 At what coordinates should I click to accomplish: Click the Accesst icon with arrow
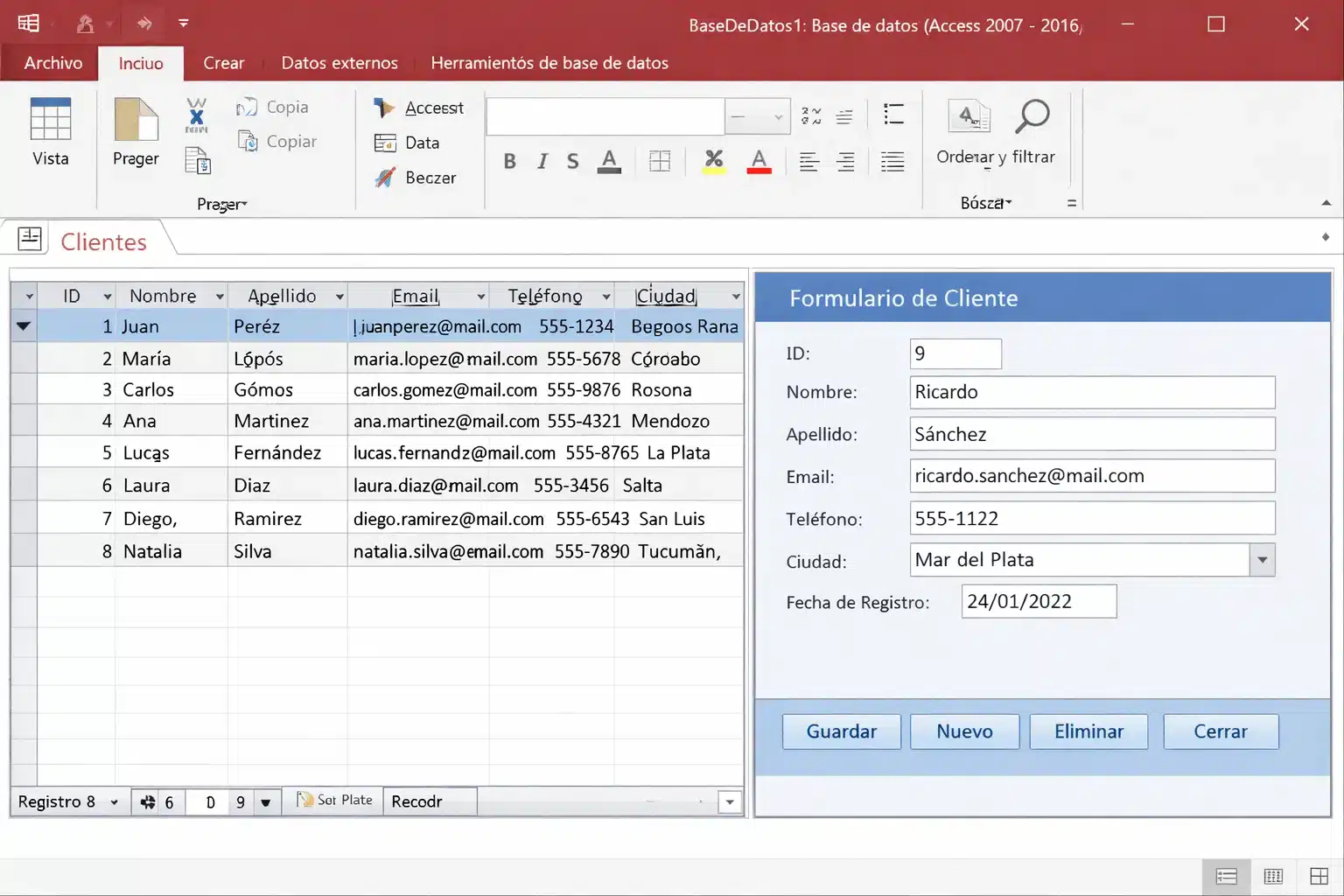385,107
